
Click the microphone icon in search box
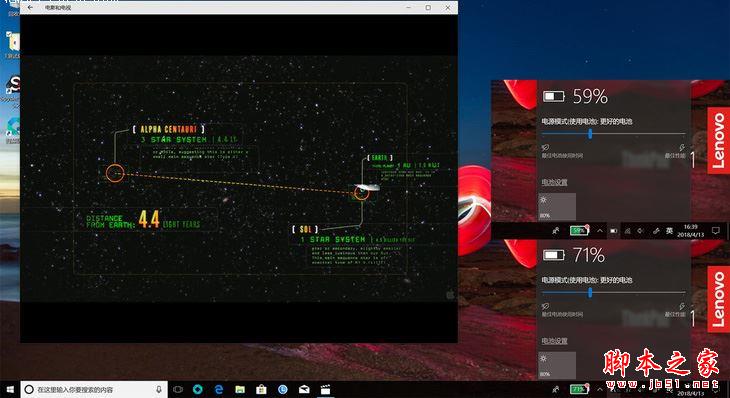(159, 389)
